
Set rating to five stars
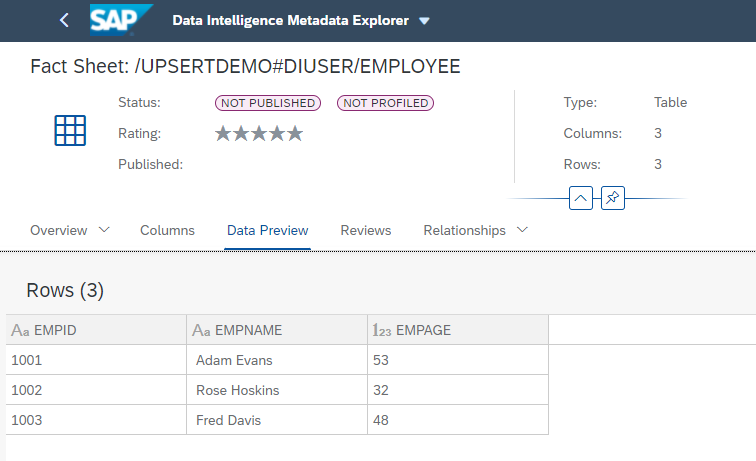point(294,133)
